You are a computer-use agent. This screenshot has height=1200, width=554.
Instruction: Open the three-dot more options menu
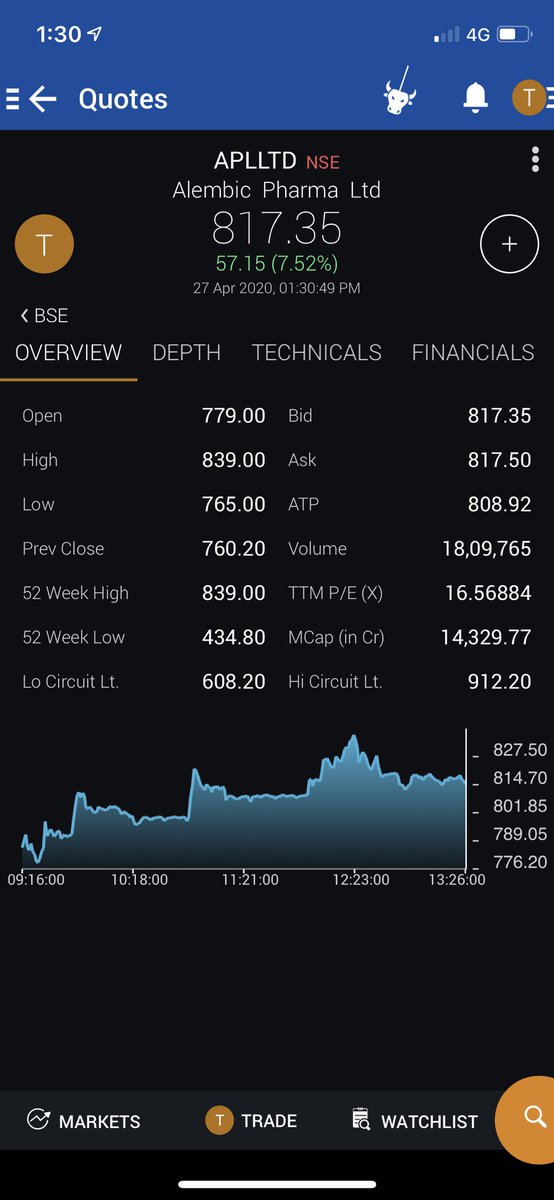[536, 160]
